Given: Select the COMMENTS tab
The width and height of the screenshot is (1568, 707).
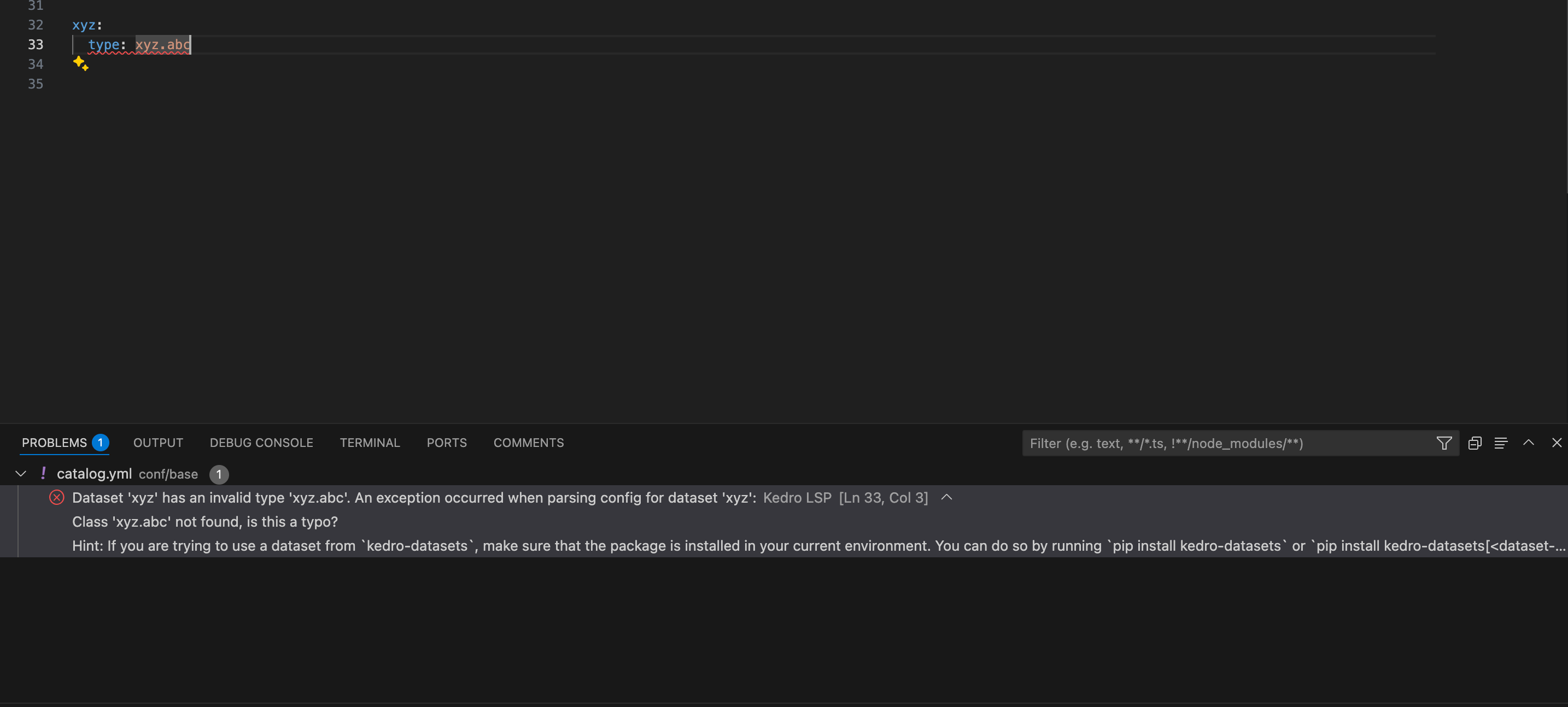Looking at the screenshot, I should (528, 443).
